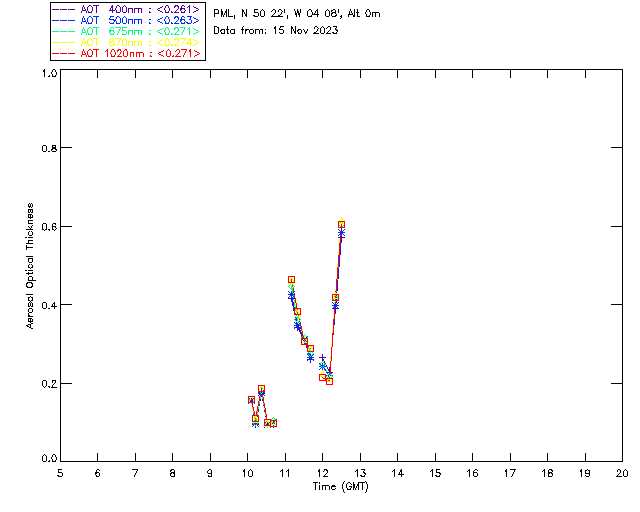Image resolution: width=640 pixels, height=512 pixels.
Task: Click x-axis tick label 10
Action: [x=248, y=473]
